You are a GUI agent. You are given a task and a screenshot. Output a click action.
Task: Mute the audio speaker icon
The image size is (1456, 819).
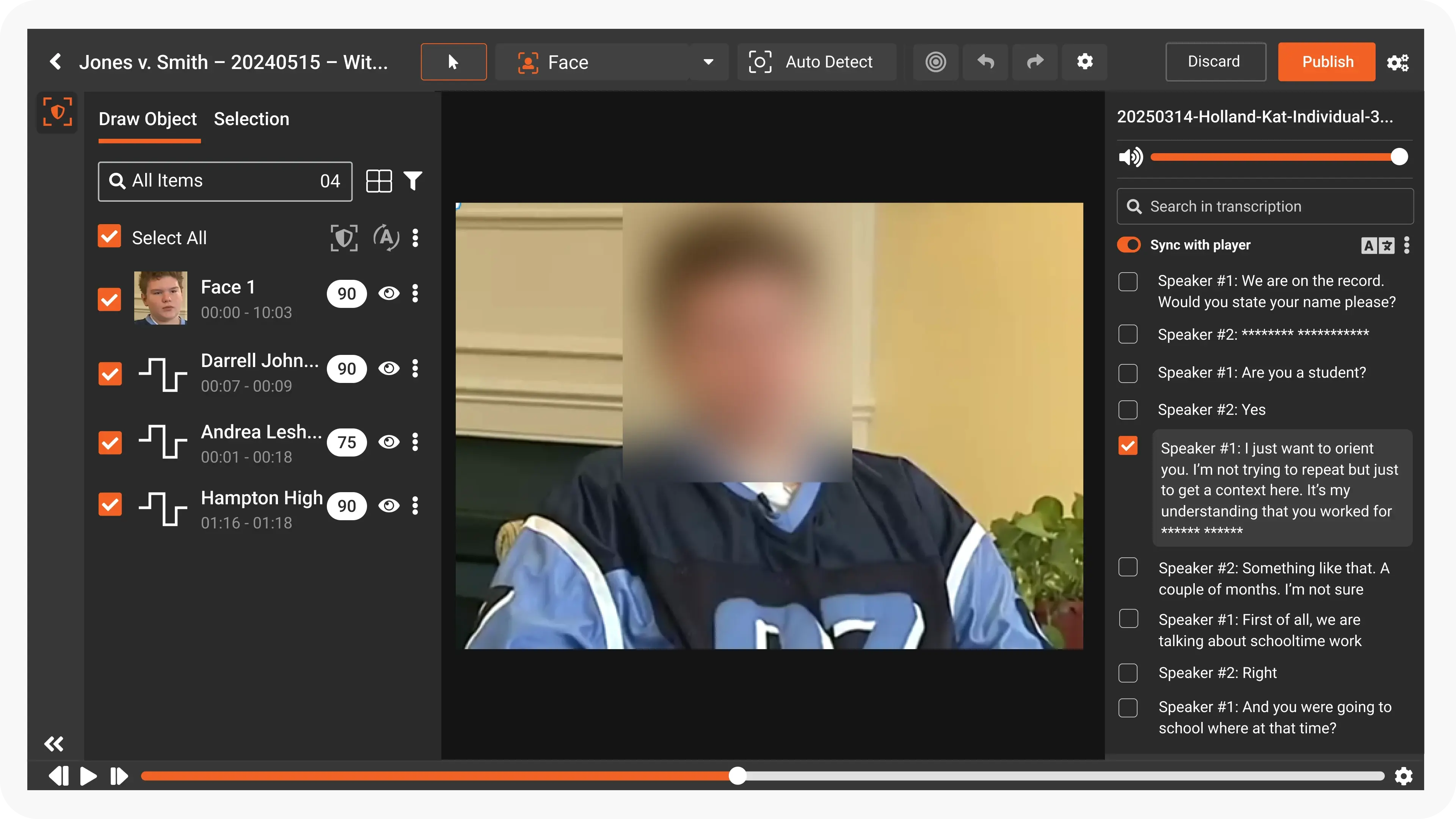point(1130,157)
